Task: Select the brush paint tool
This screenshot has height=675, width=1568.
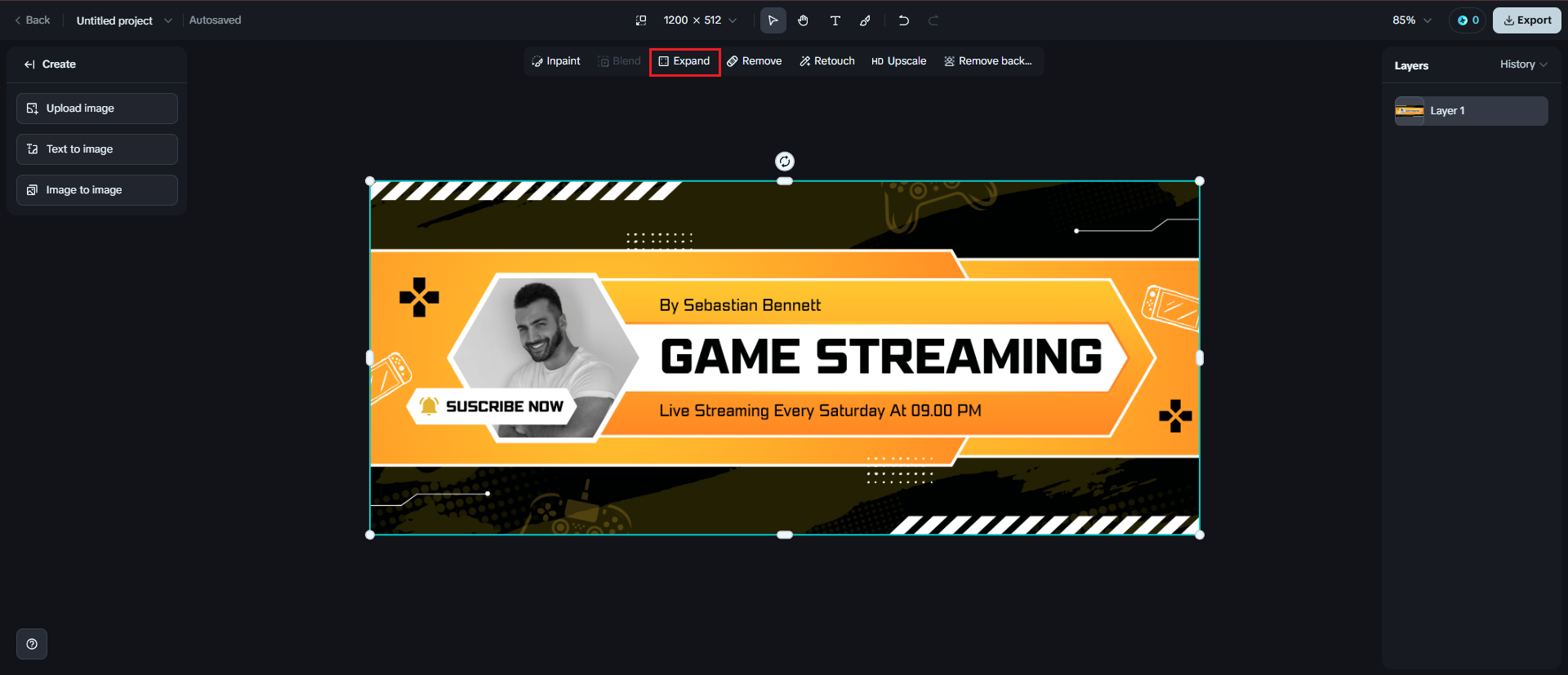Action: [865, 20]
